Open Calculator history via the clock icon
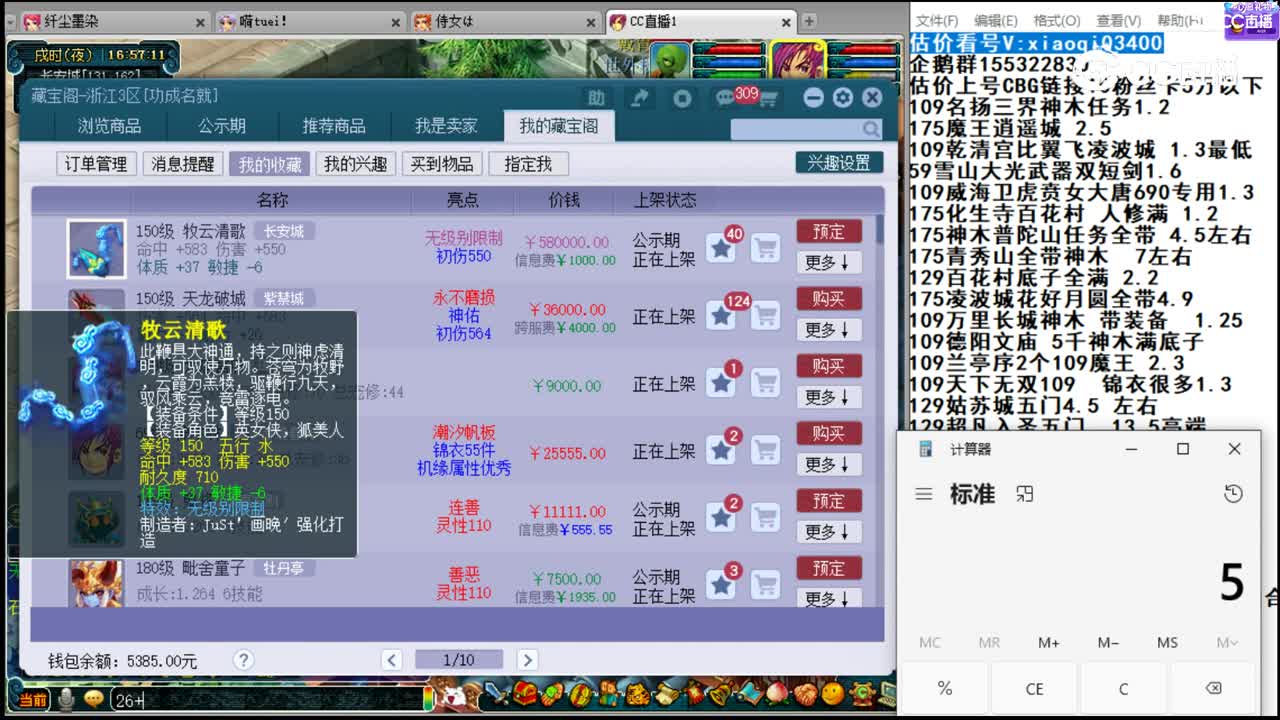Viewport: 1280px width, 720px height. [x=1233, y=494]
